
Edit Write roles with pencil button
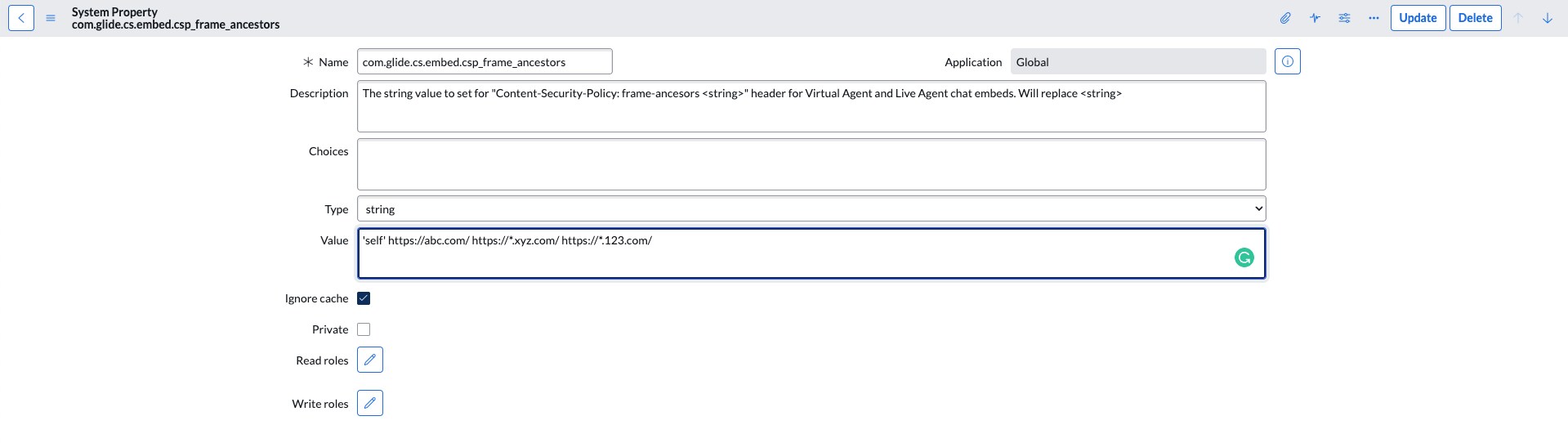[370, 403]
